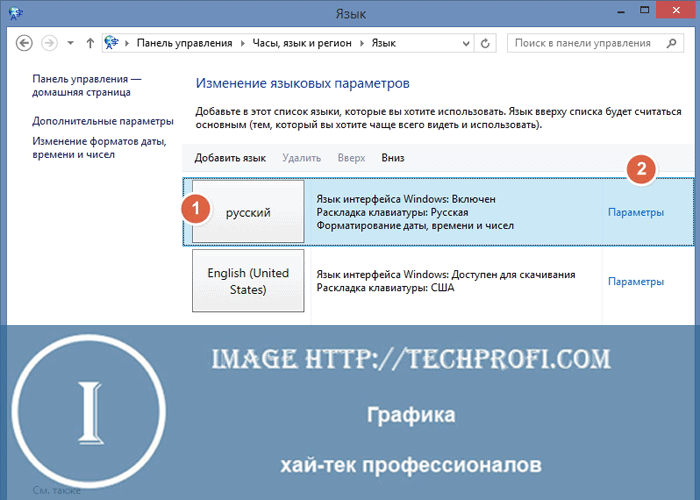Click 'Язык интерфейса Windows: Доступен для скачивания'
The height and width of the screenshot is (500, 700).
[446, 275]
